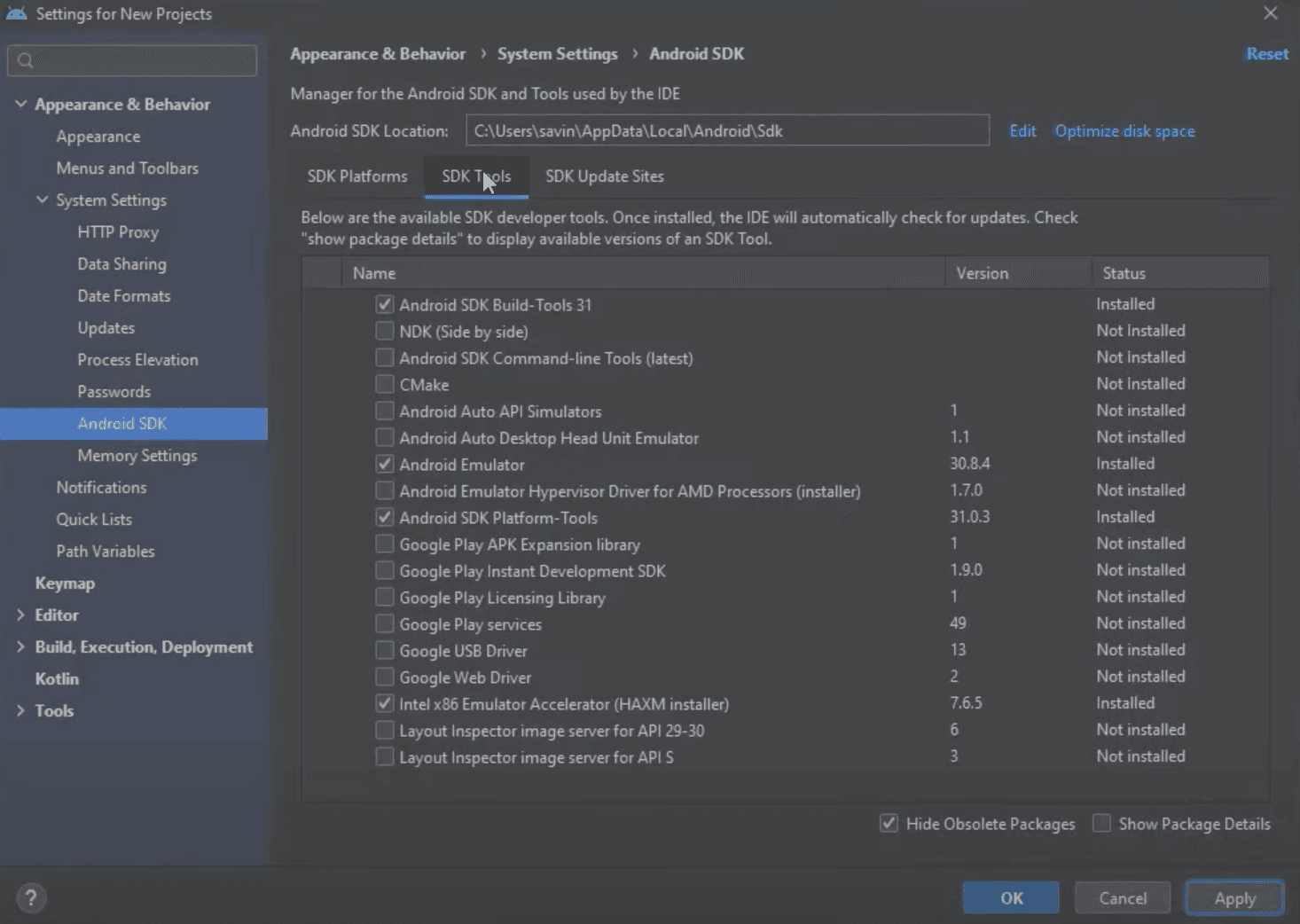Click the Optimize disk space link
The image size is (1300, 924).
click(1124, 130)
